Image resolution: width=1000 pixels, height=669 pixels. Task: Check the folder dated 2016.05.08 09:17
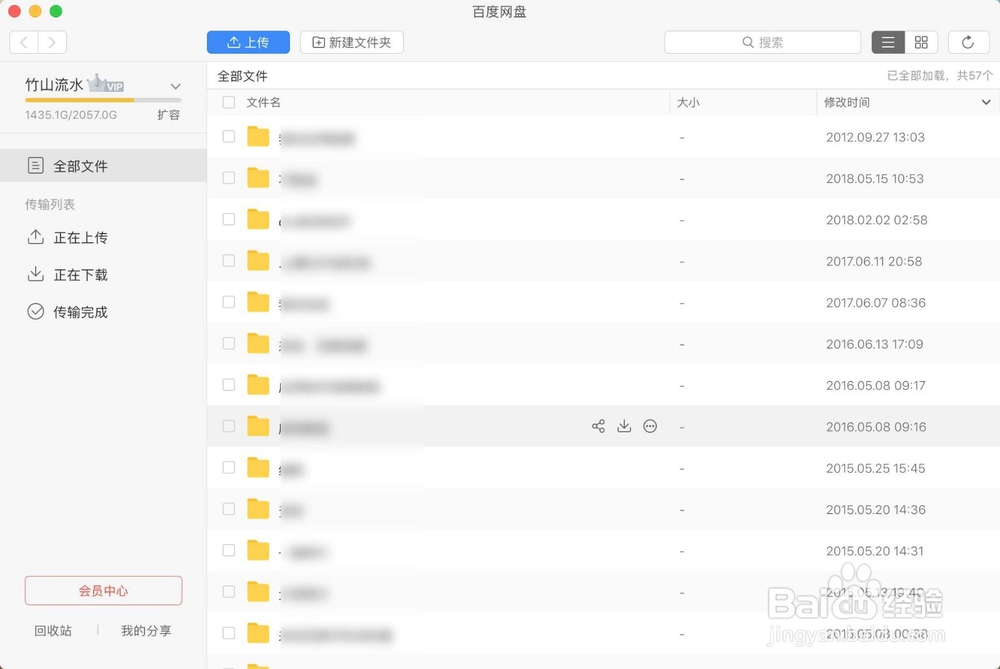[x=228, y=385]
